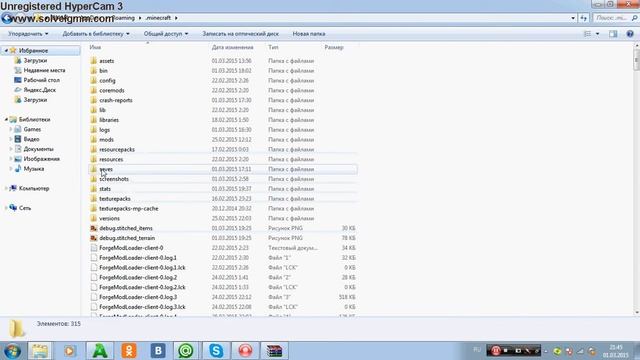The height and width of the screenshot is (360, 640).
Task: Expand the Сеть tree node
Action: point(6,208)
